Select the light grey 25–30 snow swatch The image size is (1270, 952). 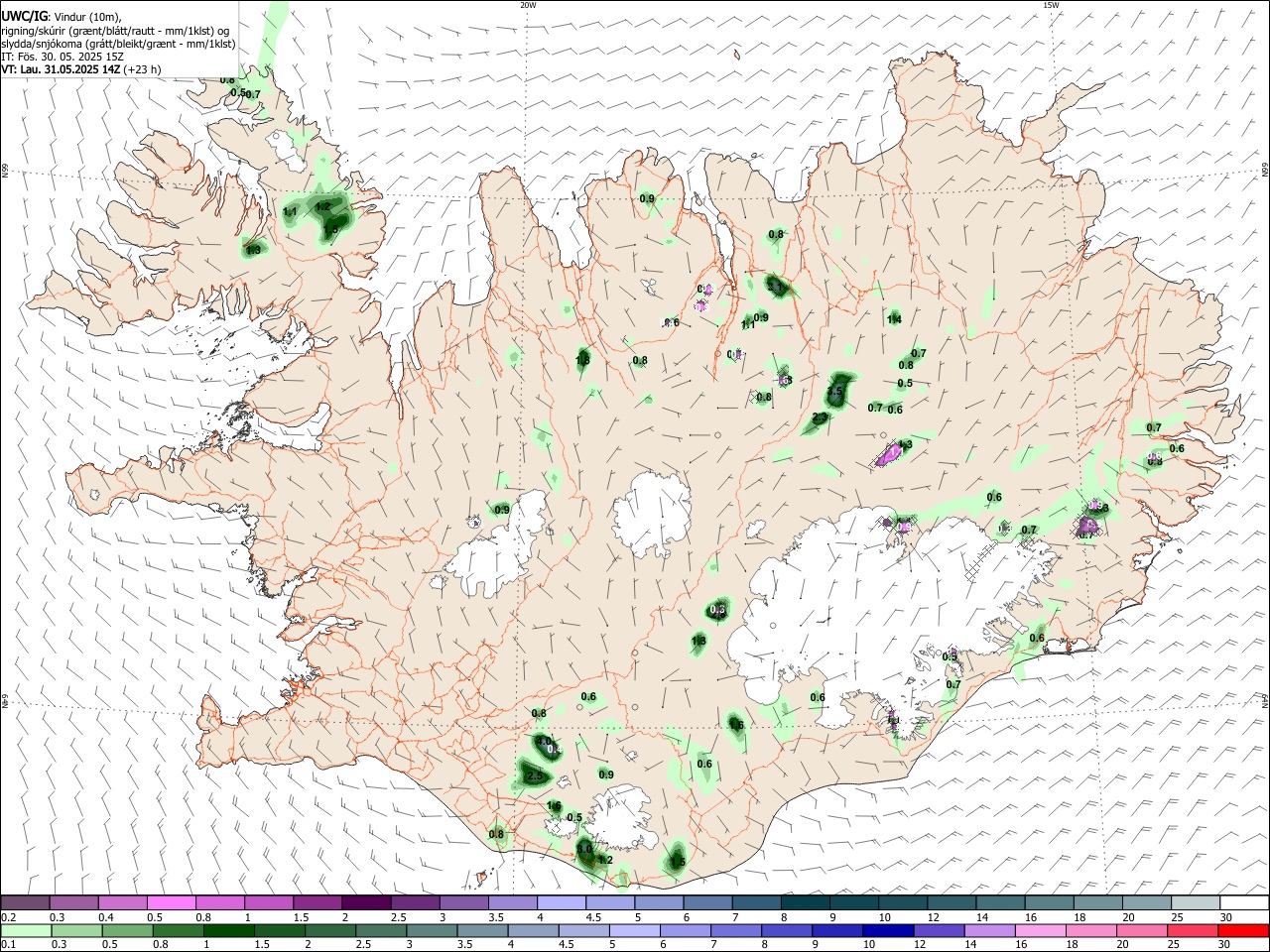click(1196, 902)
